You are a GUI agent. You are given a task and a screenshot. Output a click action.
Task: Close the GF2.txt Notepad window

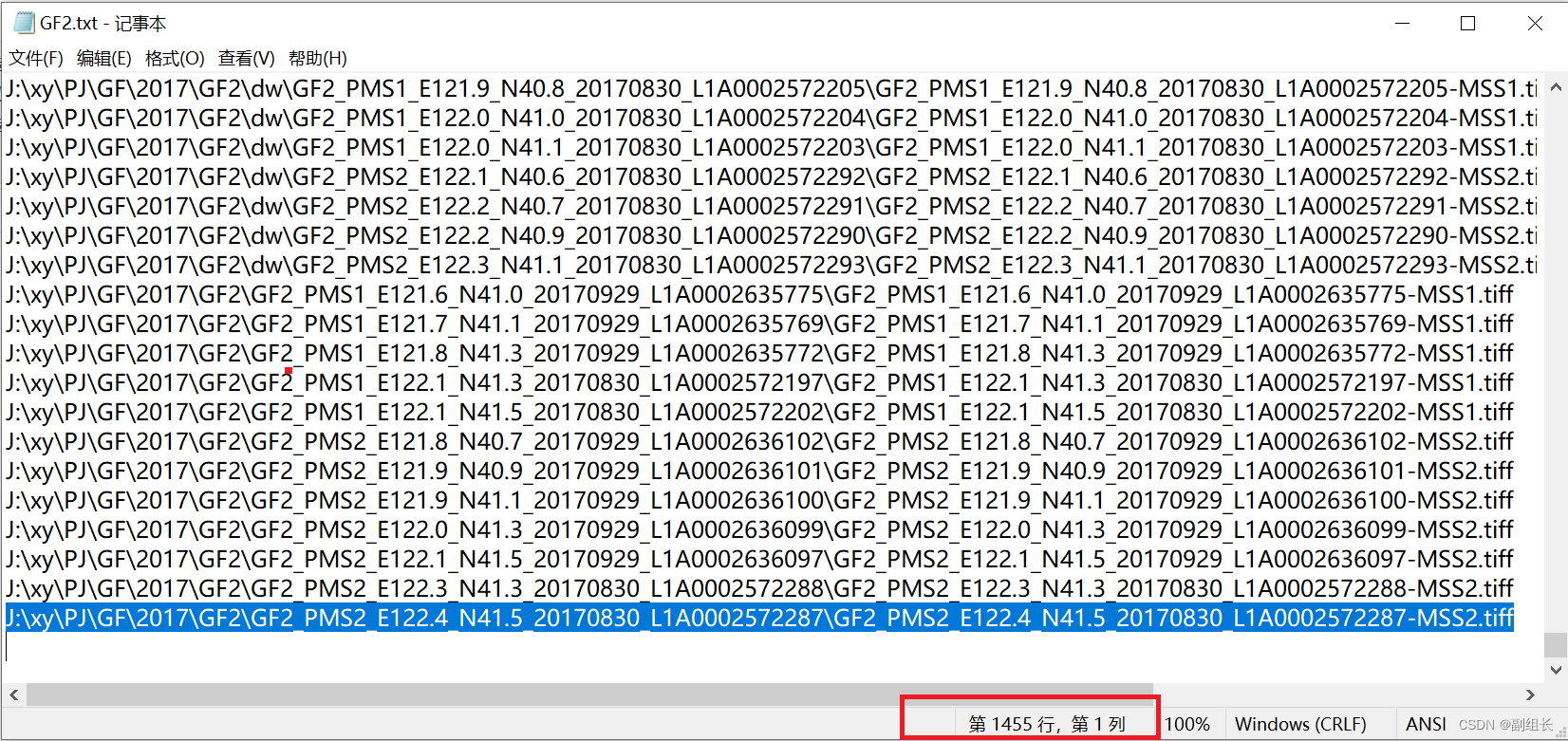(x=1535, y=23)
